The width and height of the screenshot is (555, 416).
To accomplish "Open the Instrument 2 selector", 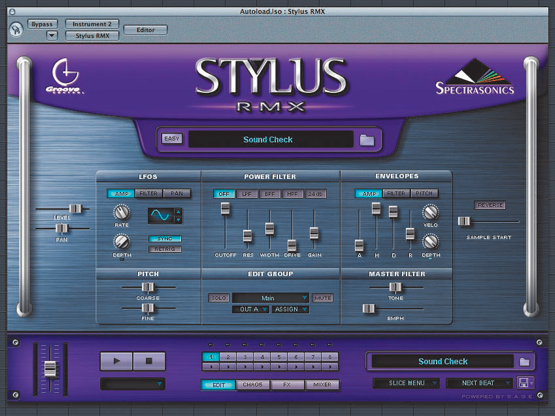I will pos(92,24).
